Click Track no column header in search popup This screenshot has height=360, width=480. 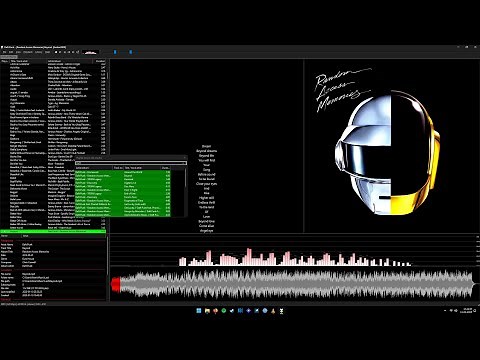[118, 168]
